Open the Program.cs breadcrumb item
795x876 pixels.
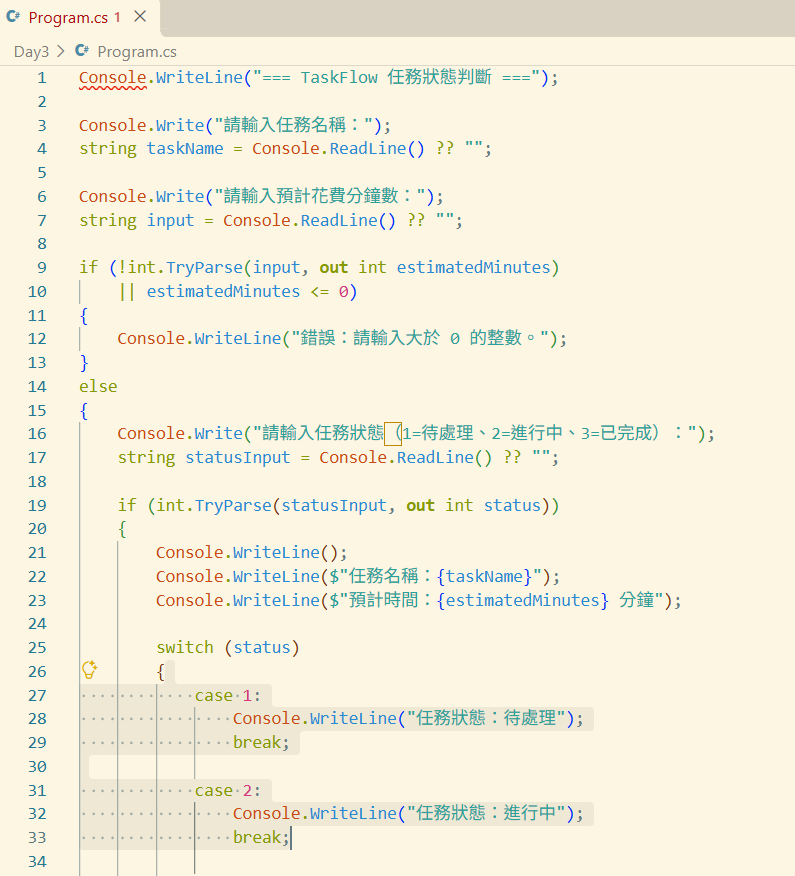137,52
